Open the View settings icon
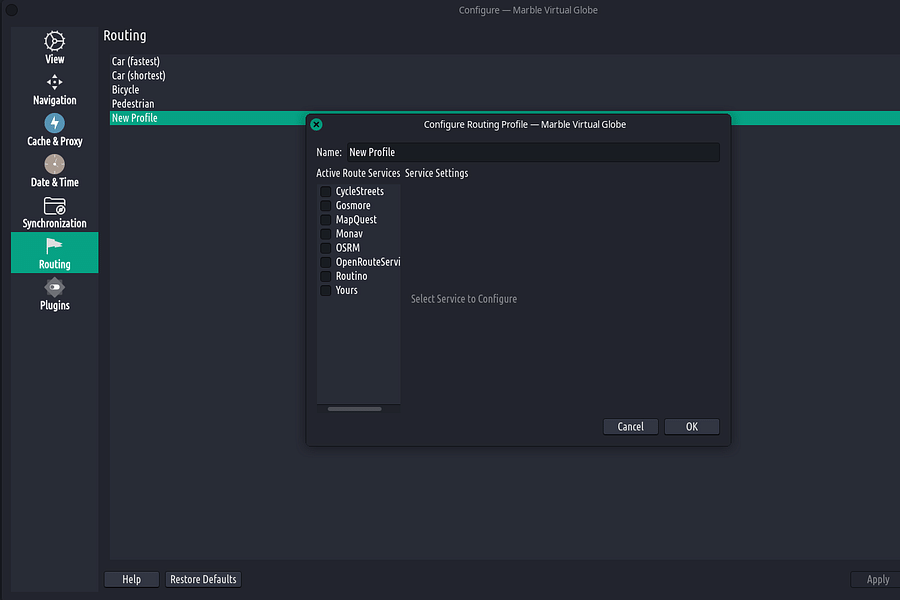 [55, 42]
